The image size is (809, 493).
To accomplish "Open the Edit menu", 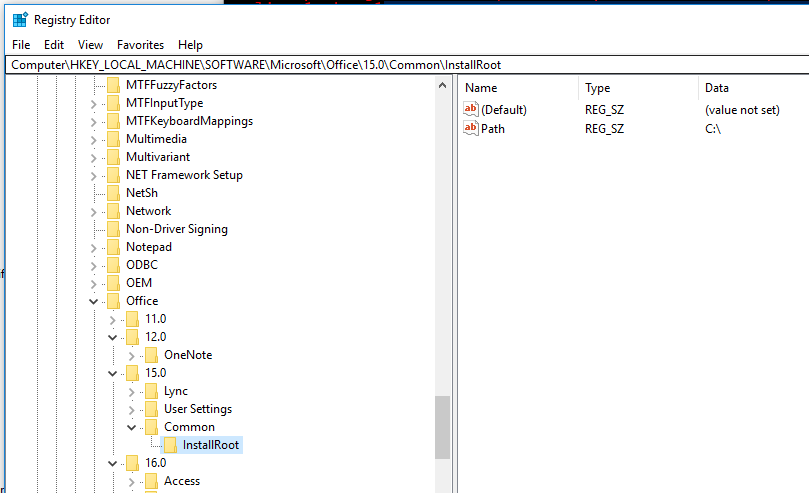I will click(54, 45).
